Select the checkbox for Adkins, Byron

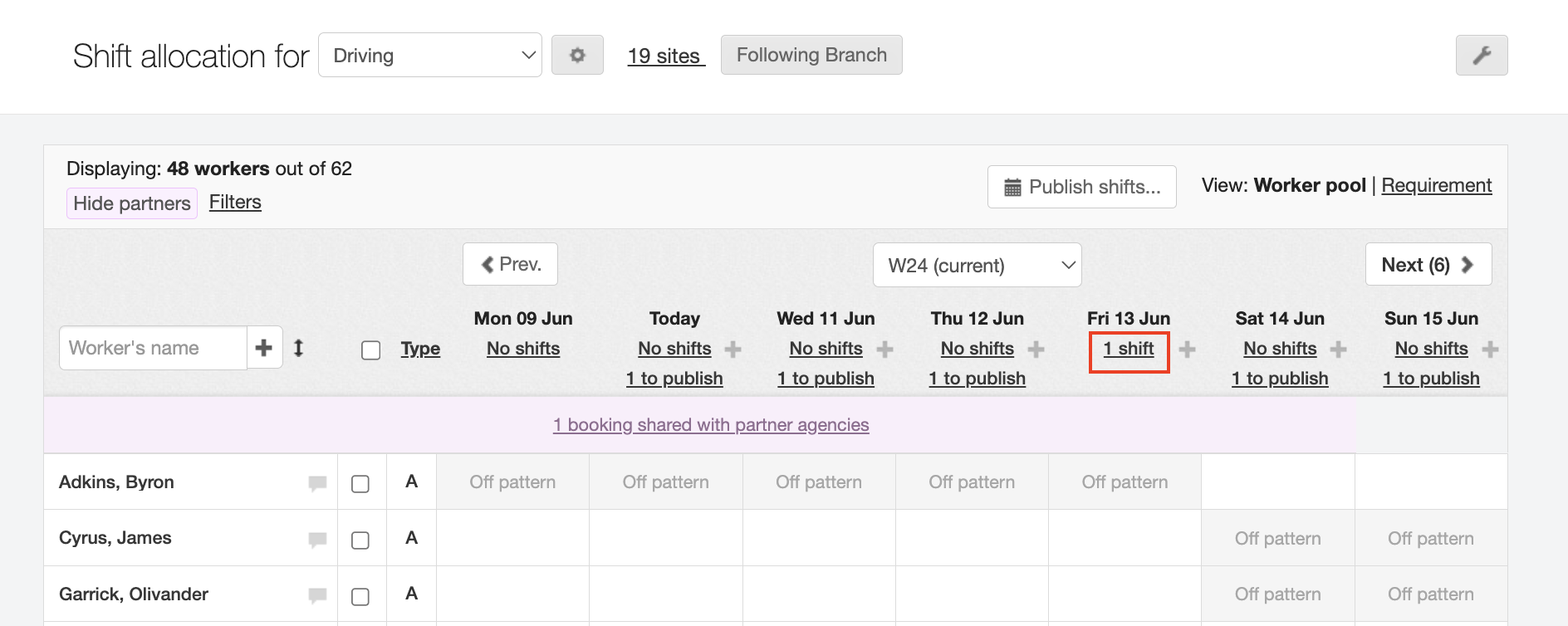click(x=360, y=484)
